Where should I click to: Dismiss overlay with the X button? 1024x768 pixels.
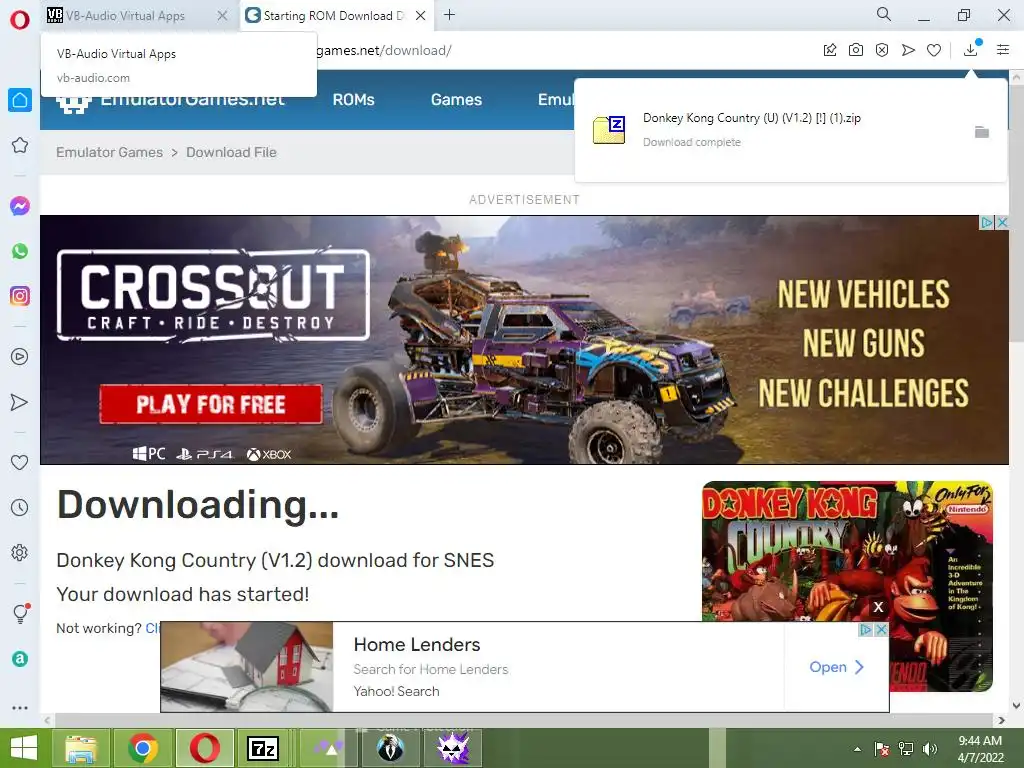[878, 607]
